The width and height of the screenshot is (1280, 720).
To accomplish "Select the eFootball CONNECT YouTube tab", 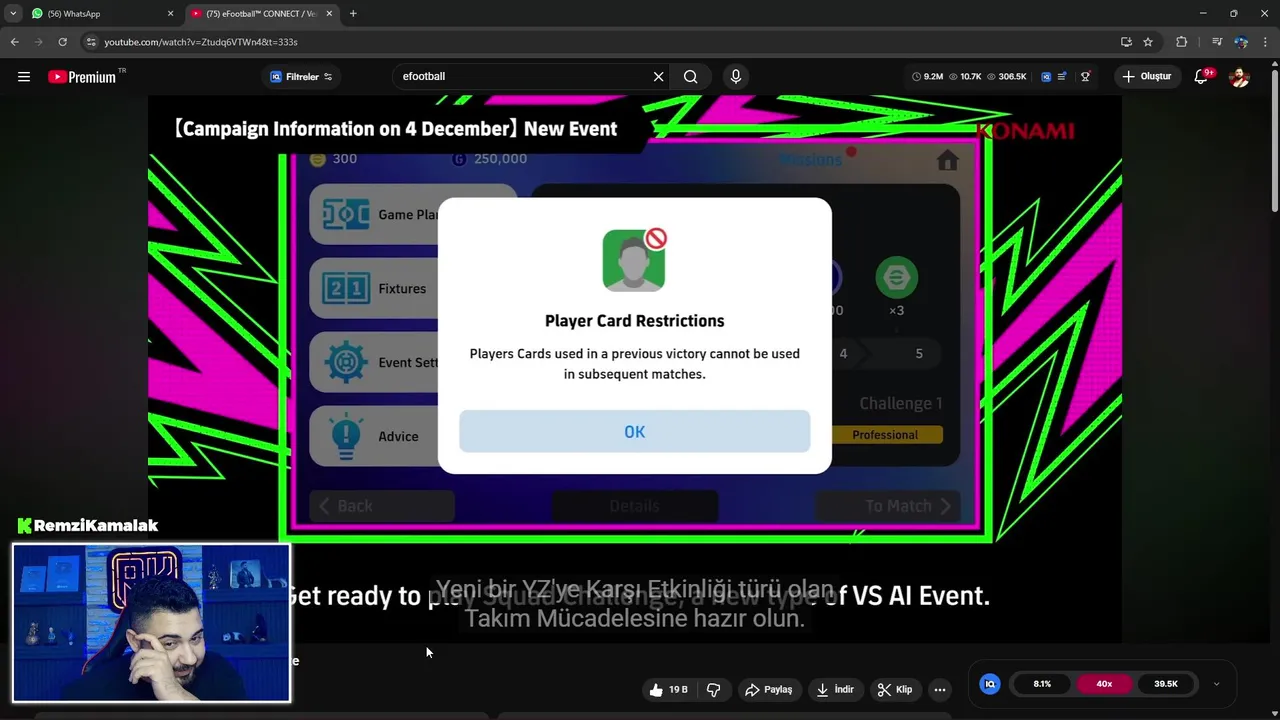I will tap(260, 14).
